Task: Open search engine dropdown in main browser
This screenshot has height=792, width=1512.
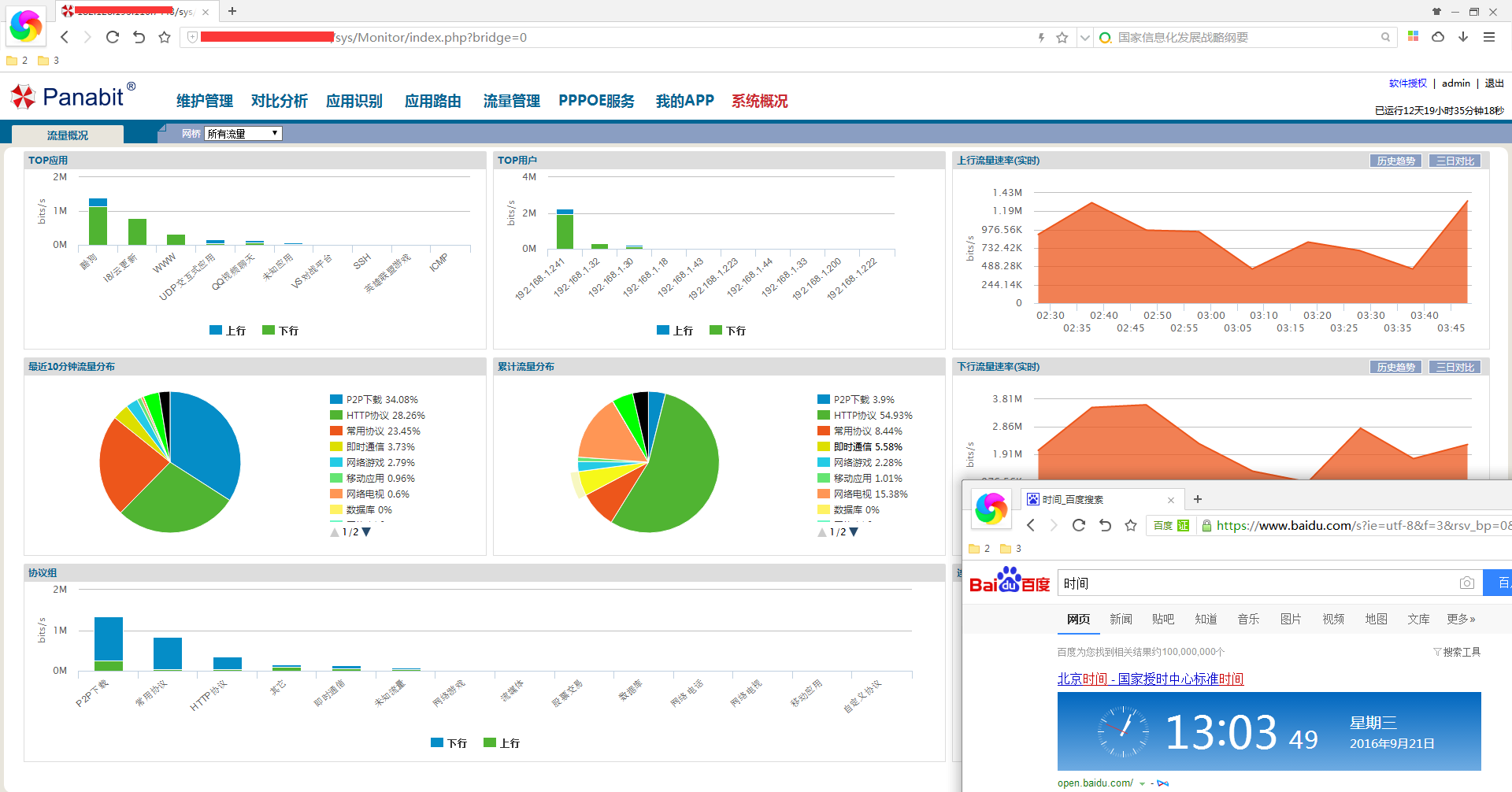Action: (1085, 37)
